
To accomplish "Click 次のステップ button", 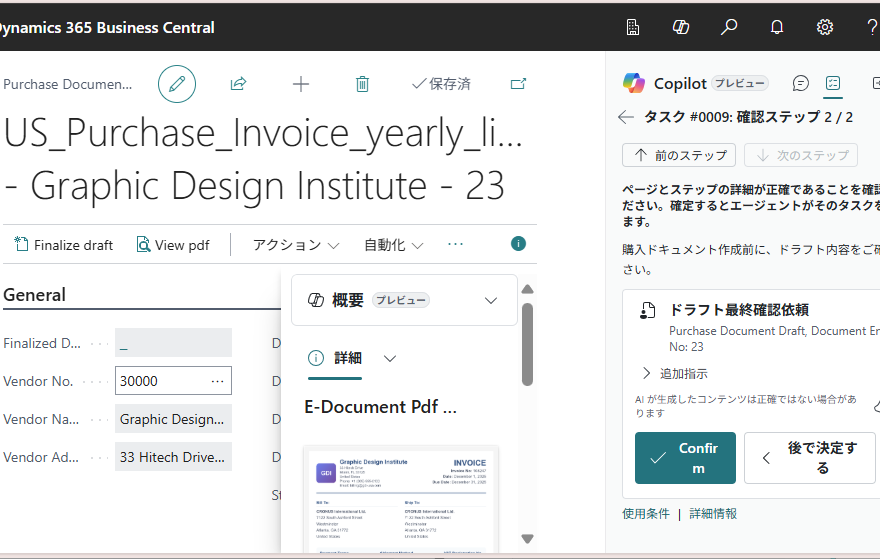I will point(801,155).
